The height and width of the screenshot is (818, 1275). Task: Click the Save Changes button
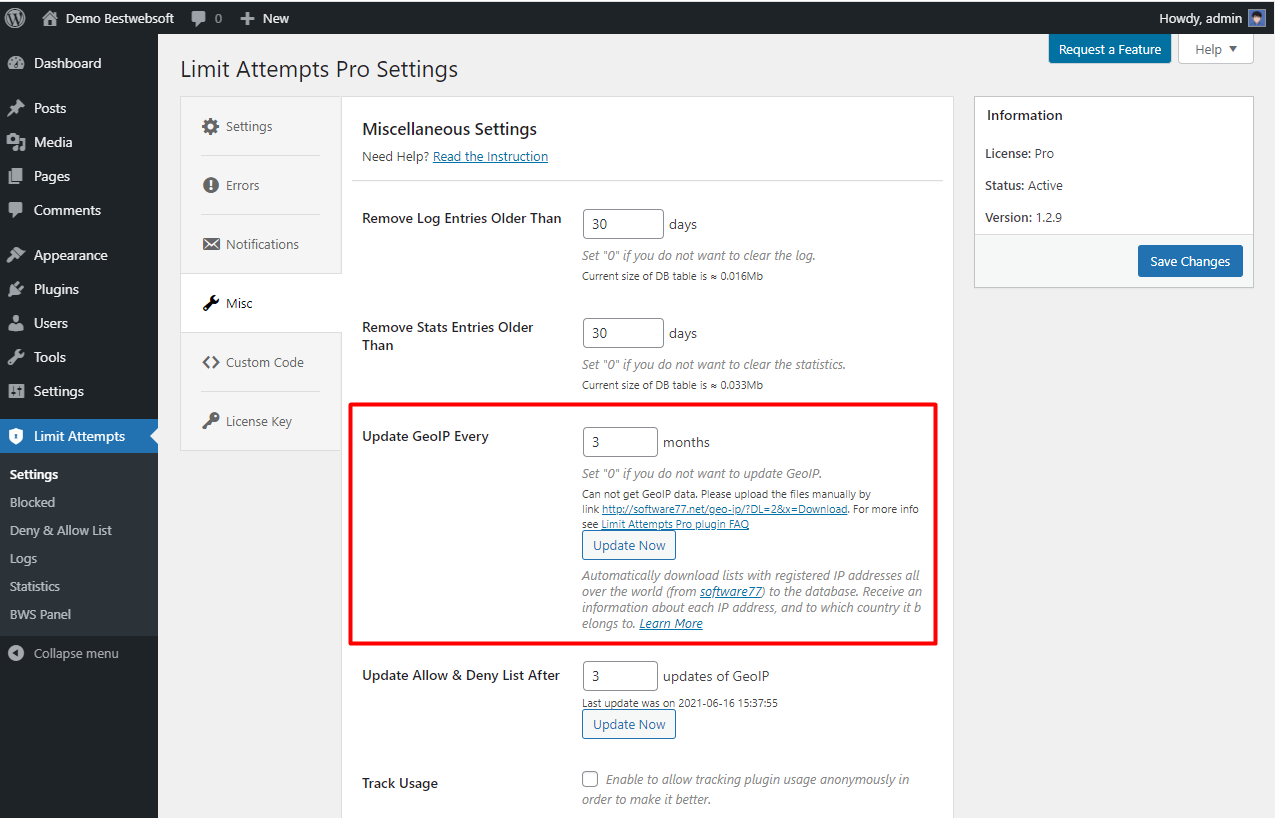tap(1190, 261)
